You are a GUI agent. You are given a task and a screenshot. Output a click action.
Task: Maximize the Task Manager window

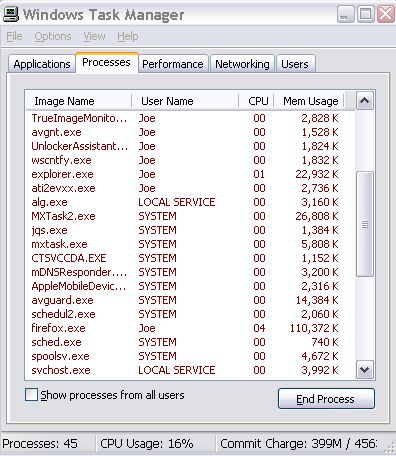(x=366, y=14)
